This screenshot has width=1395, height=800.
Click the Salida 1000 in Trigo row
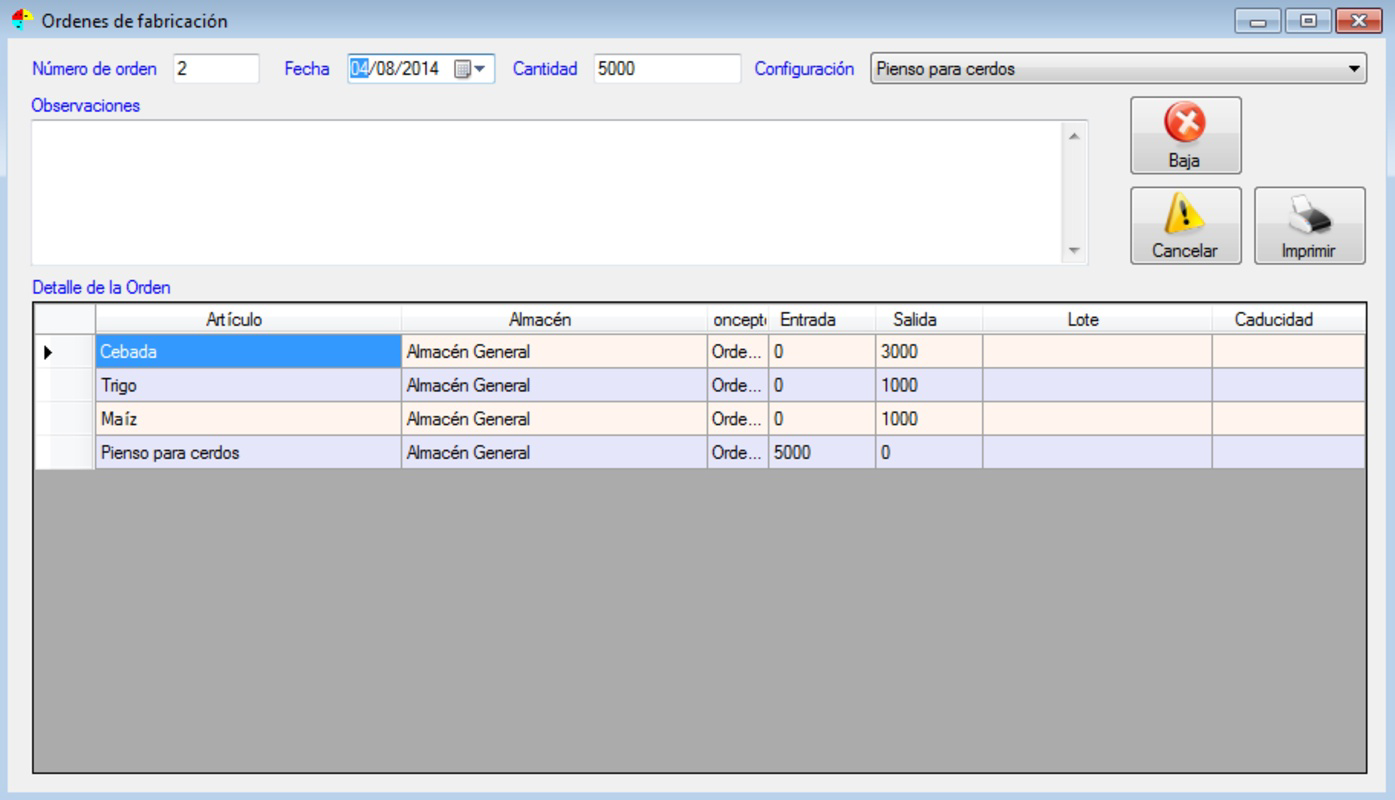[929, 385]
